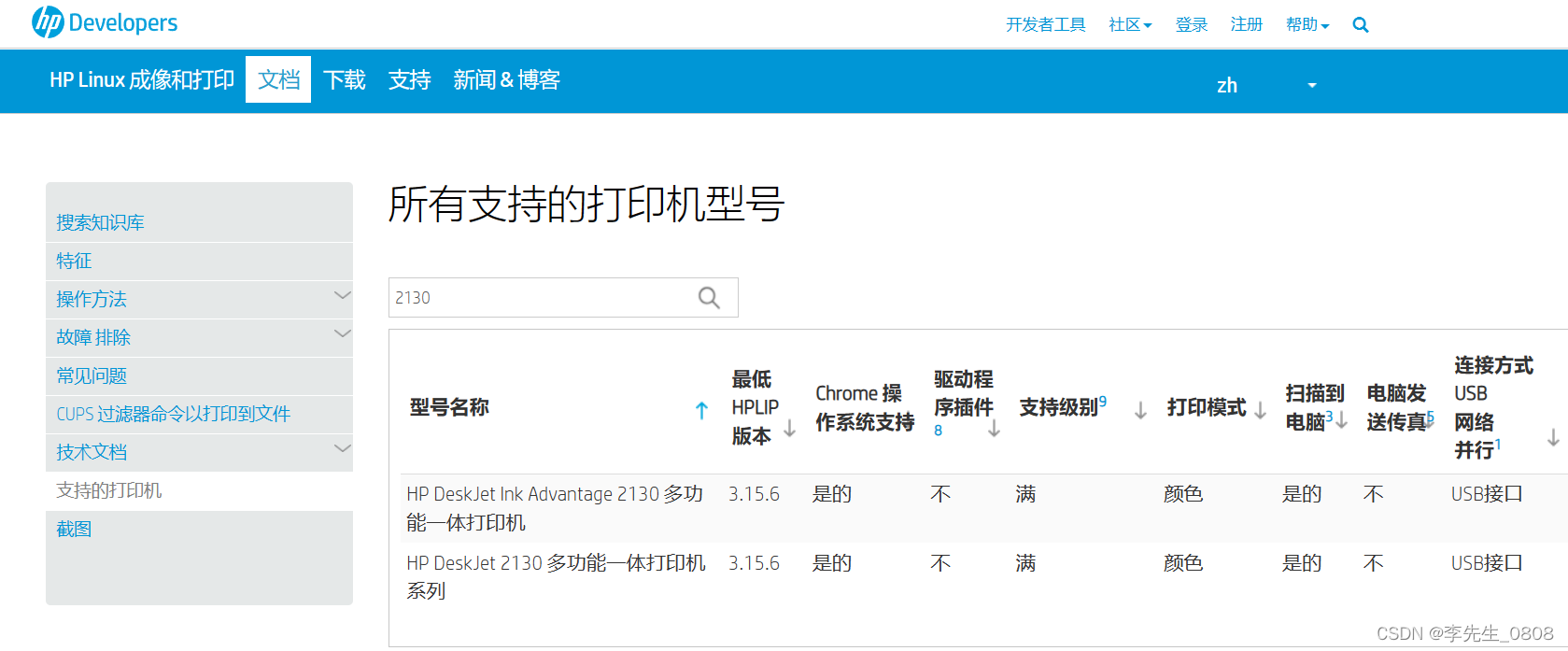Expand the 故障排除 sidebar section chevron
Screen dimensions: 1568x651
click(x=343, y=333)
